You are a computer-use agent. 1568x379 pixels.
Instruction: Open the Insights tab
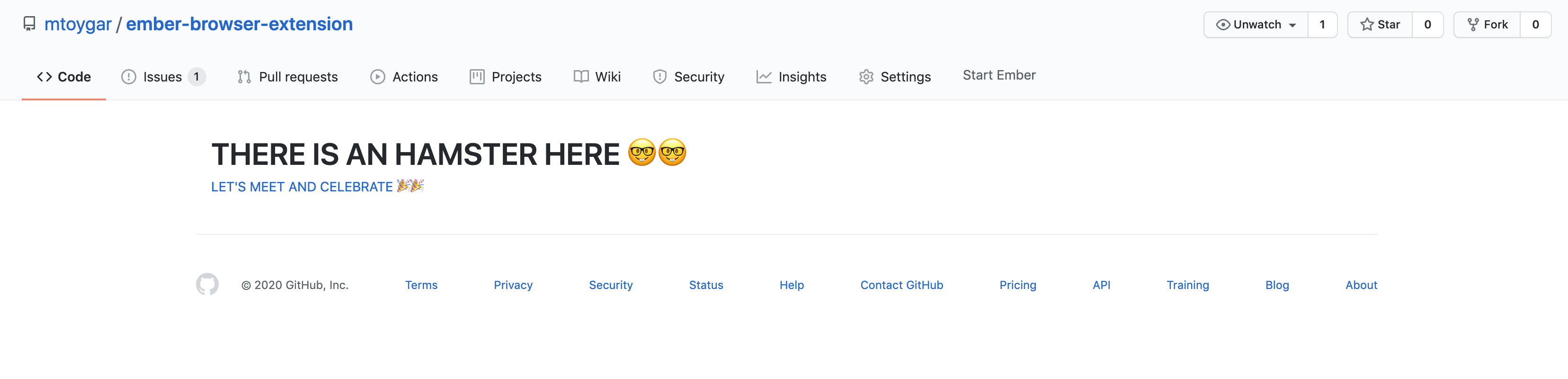coord(791,77)
